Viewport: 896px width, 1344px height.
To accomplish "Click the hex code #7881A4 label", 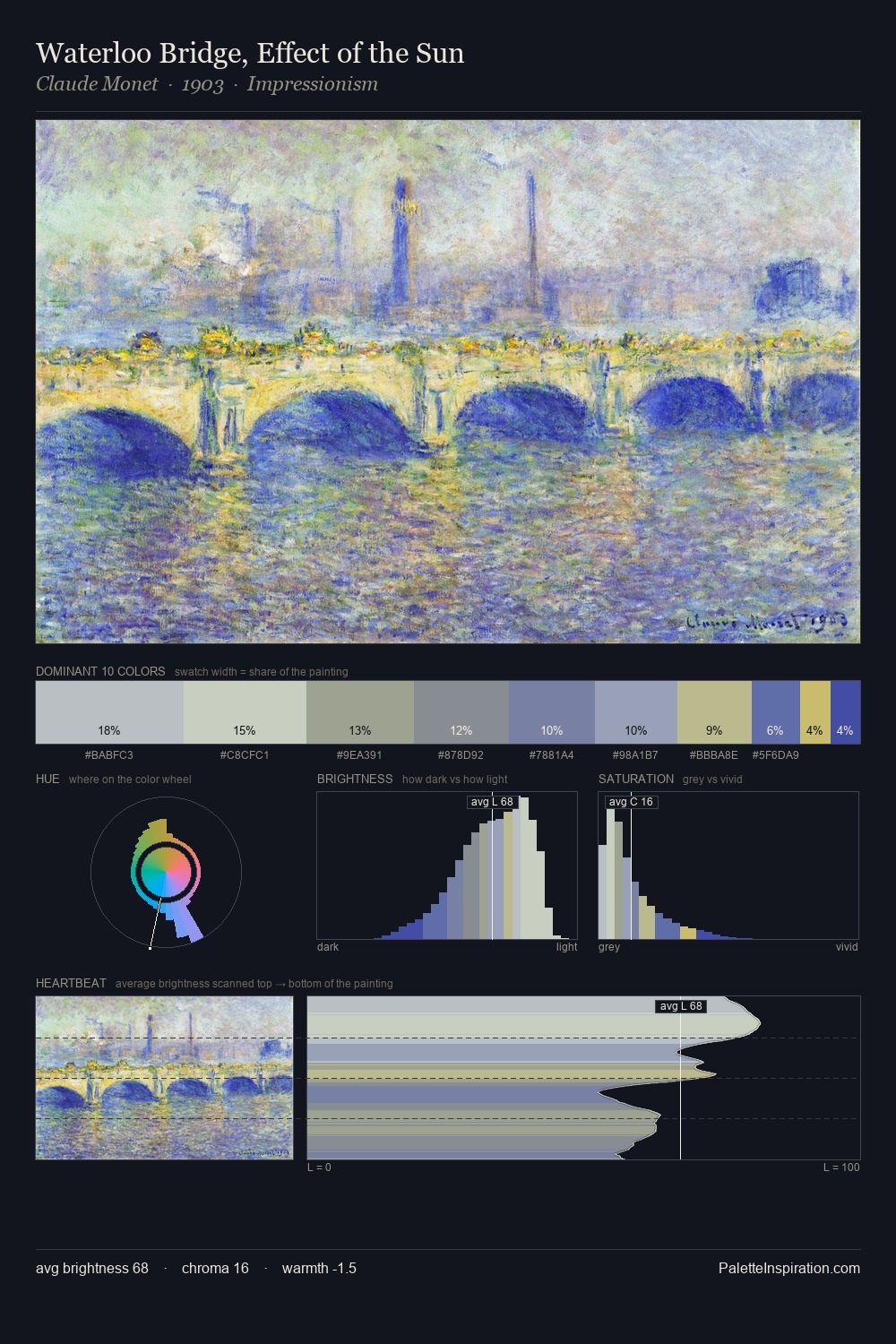I will 551,755.
